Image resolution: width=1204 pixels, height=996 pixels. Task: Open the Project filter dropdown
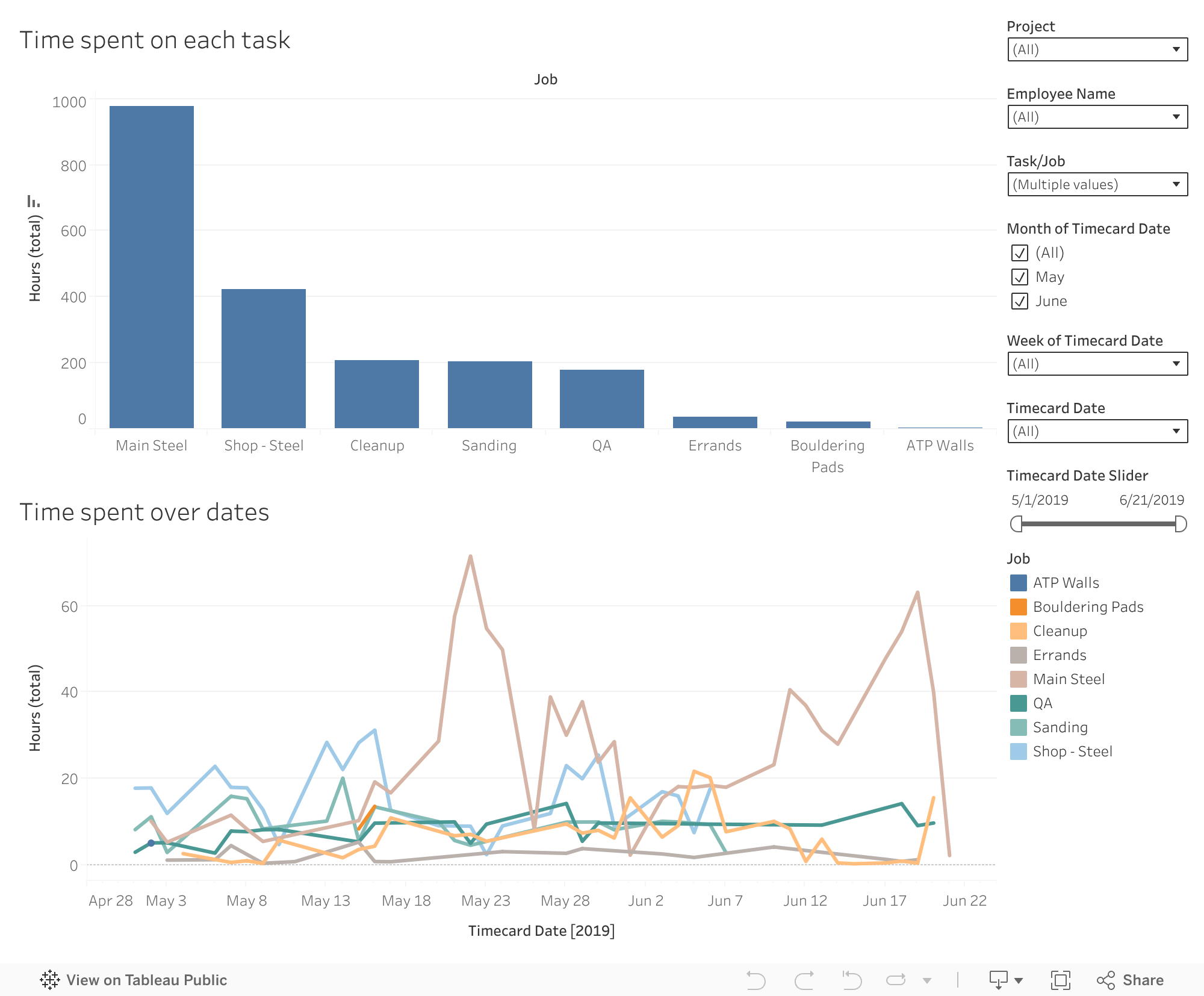pos(1097,49)
